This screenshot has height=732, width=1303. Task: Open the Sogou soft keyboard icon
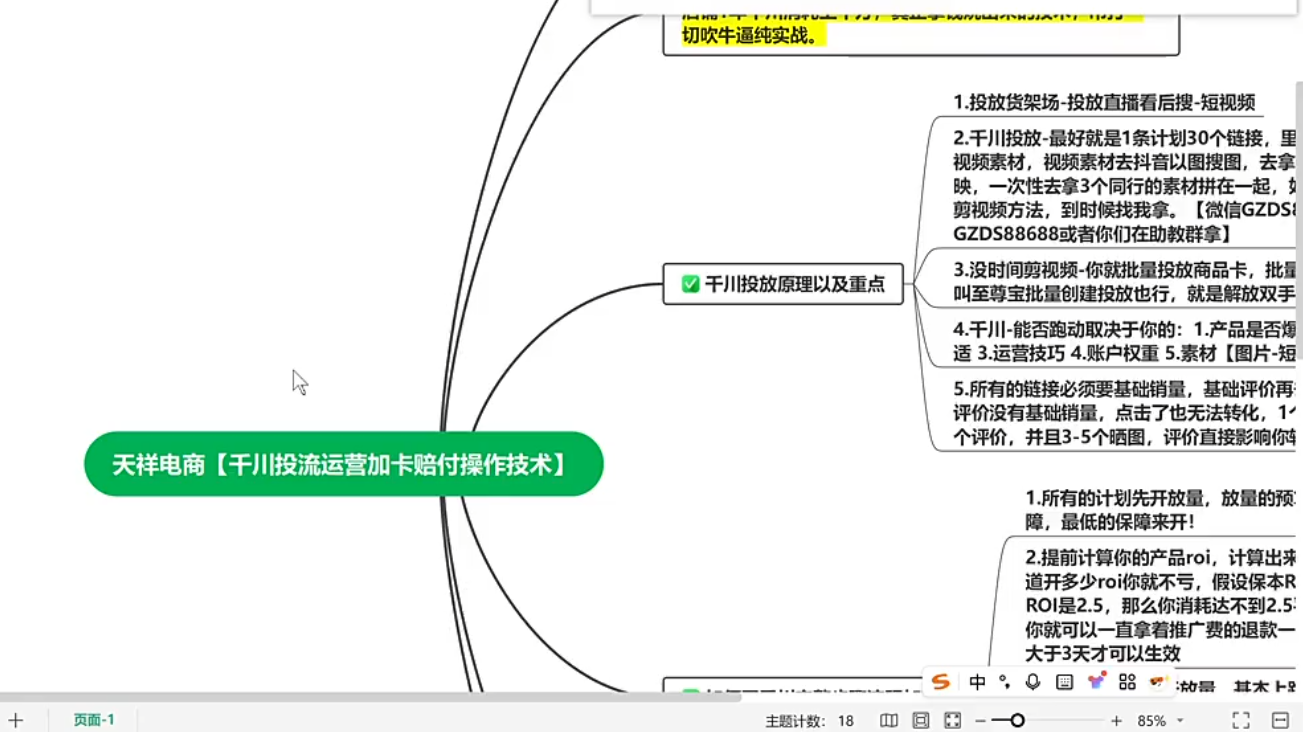tap(1064, 682)
